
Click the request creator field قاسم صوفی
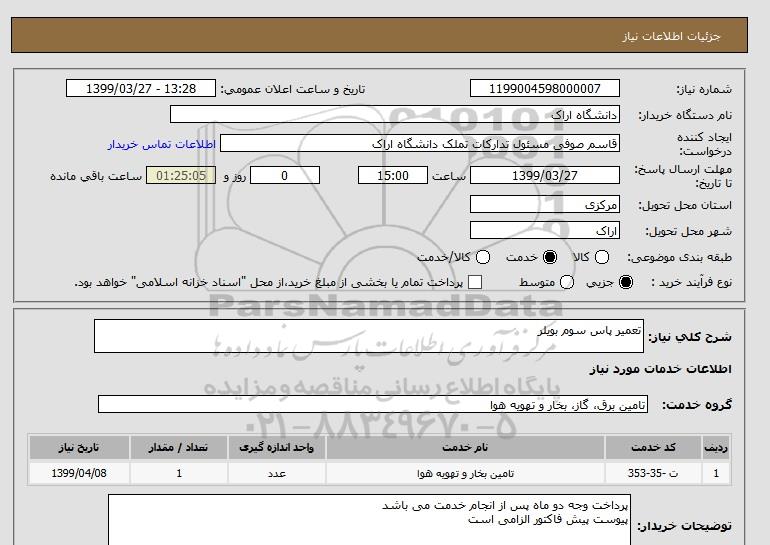(420, 144)
